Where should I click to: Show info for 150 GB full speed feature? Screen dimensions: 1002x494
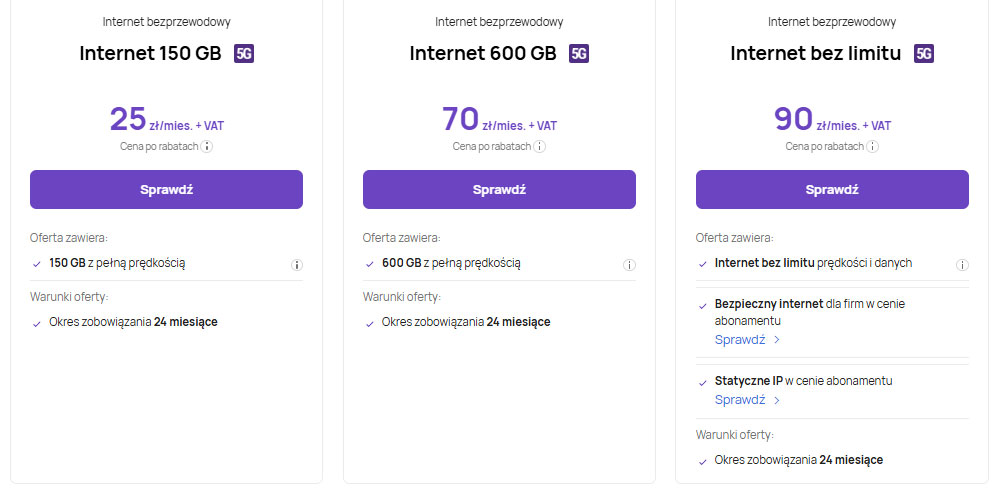[x=296, y=265]
